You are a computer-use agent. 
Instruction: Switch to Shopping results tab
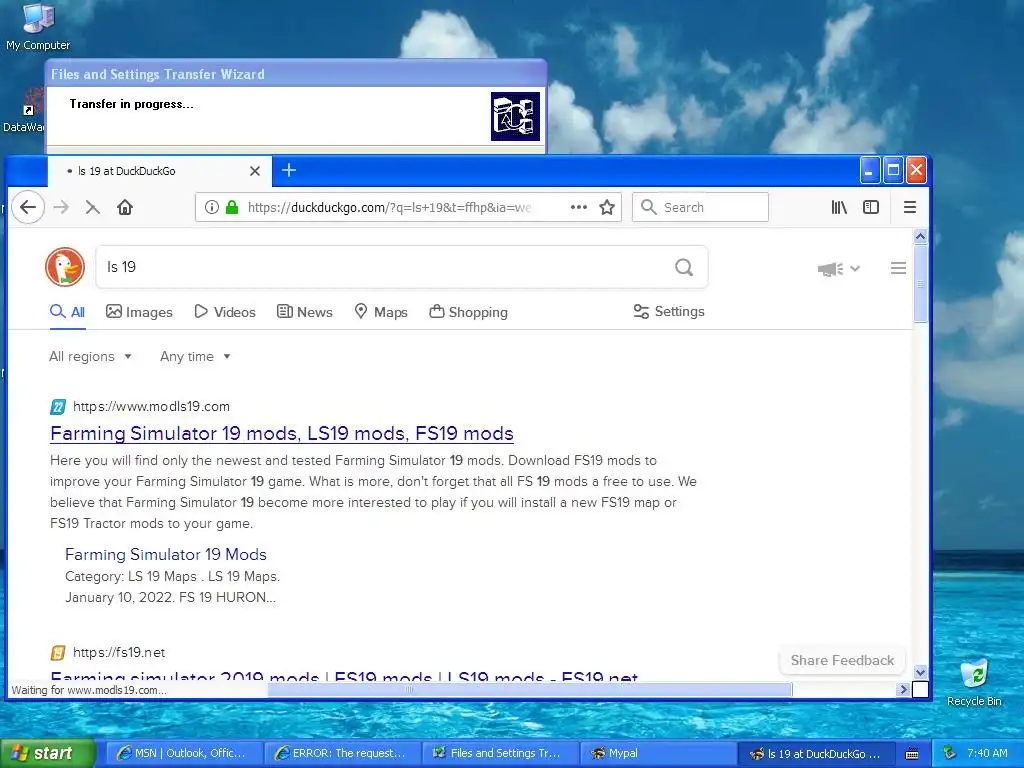[x=468, y=312]
